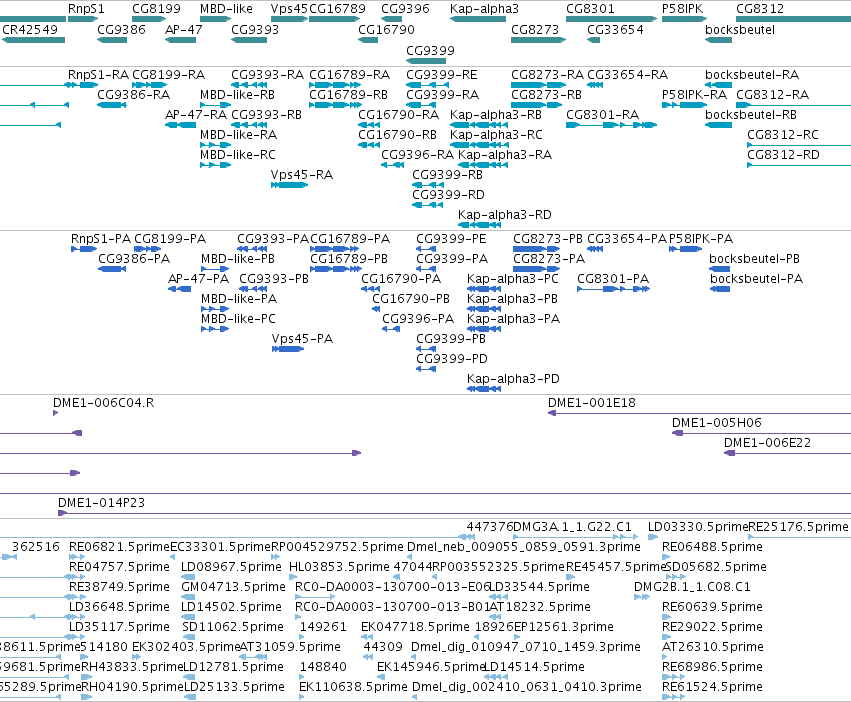Click the Kap-alpha3-RD transcript label
The width and height of the screenshot is (851, 702).
coord(505,214)
